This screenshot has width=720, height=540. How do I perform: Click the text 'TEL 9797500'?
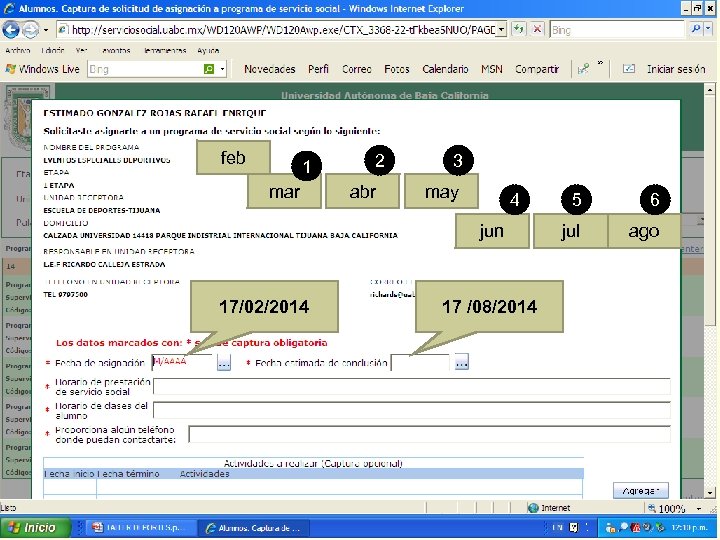[x=65, y=294]
